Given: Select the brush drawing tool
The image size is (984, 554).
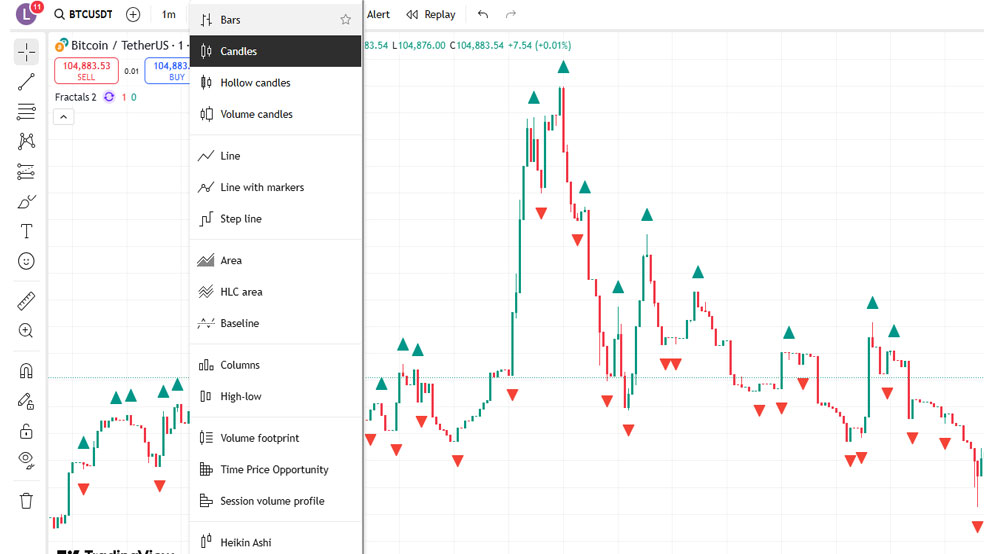Looking at the screenshot, I should tap(26, 201).
